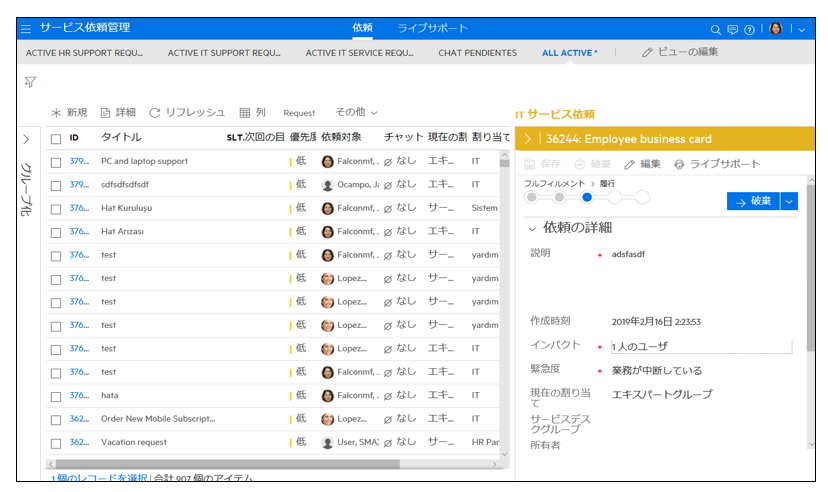Screen dimensions: 828x492
Task: Click the blue 破棄 button
Action: [x=752, y=201]
